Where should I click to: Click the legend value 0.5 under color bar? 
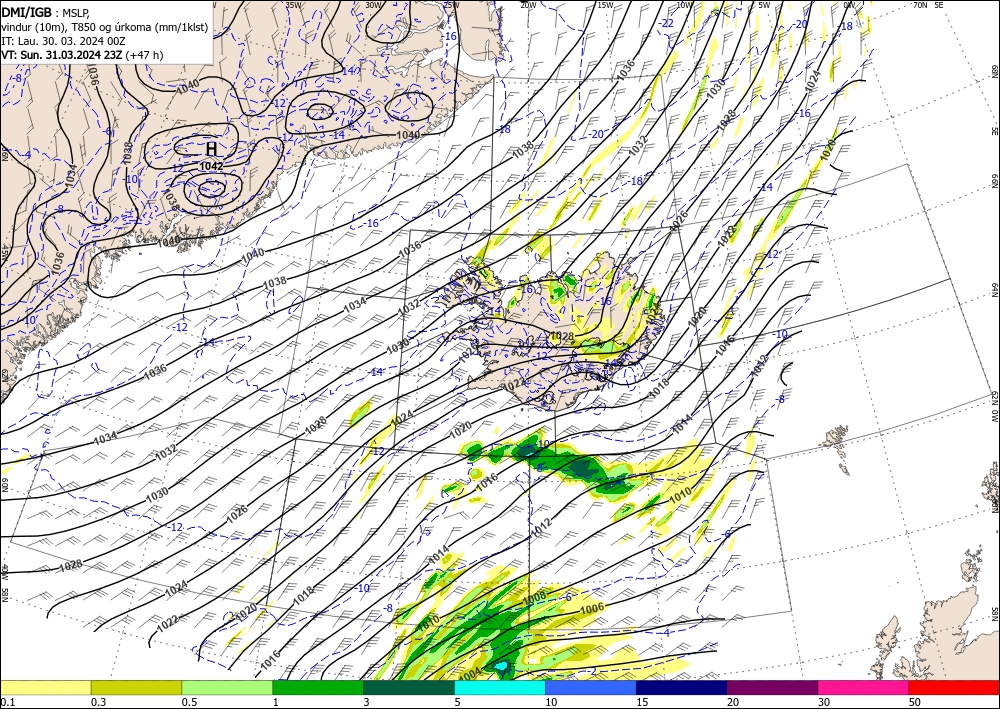[x=188, y=702]
